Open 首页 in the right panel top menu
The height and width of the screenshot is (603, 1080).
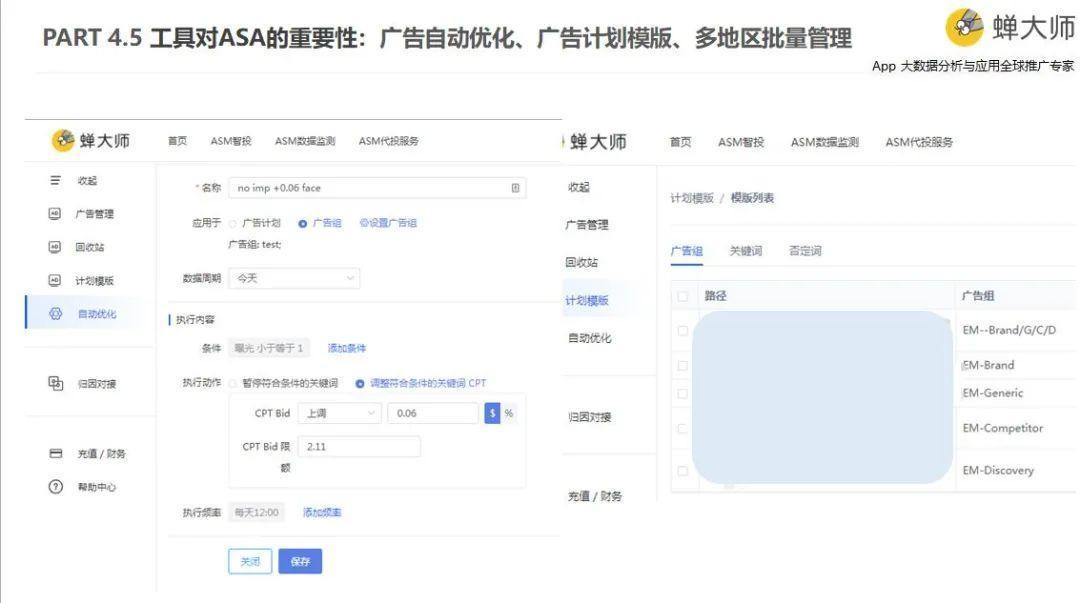click(681, 142)
